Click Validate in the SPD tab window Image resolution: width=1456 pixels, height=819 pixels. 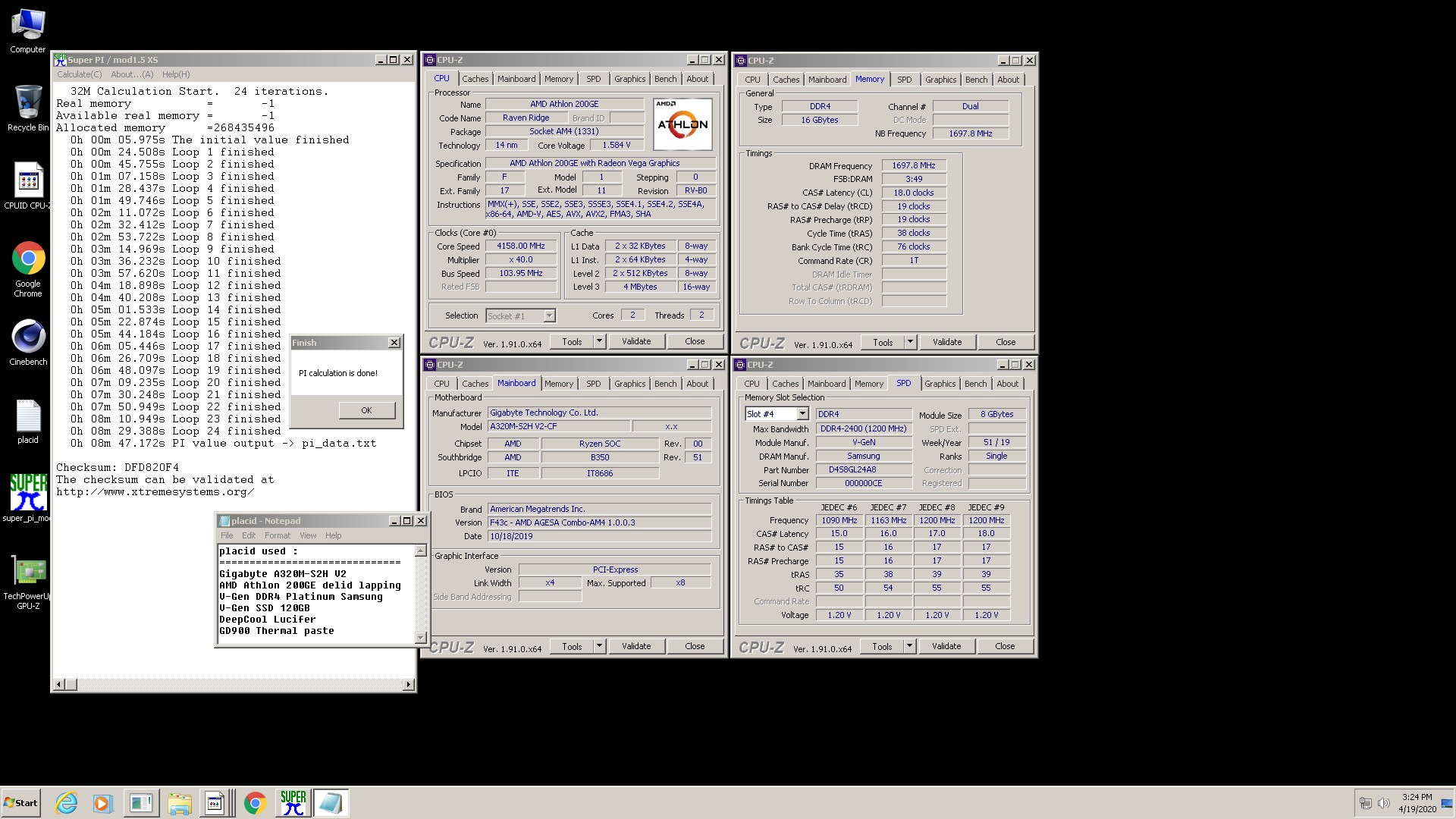[x=946, y=647]
